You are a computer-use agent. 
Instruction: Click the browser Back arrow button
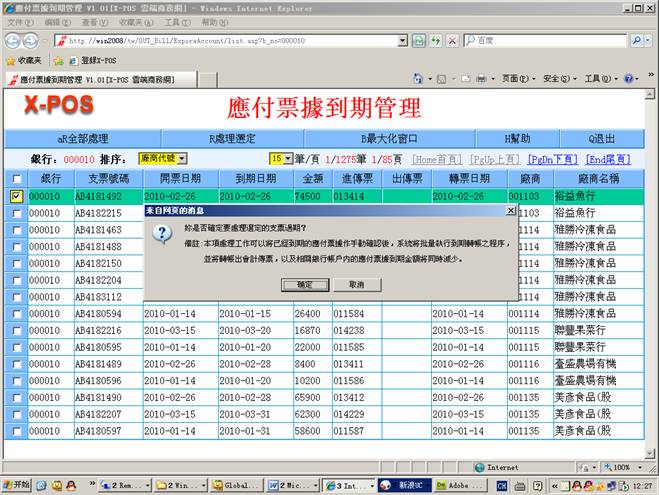pos(13,40)
